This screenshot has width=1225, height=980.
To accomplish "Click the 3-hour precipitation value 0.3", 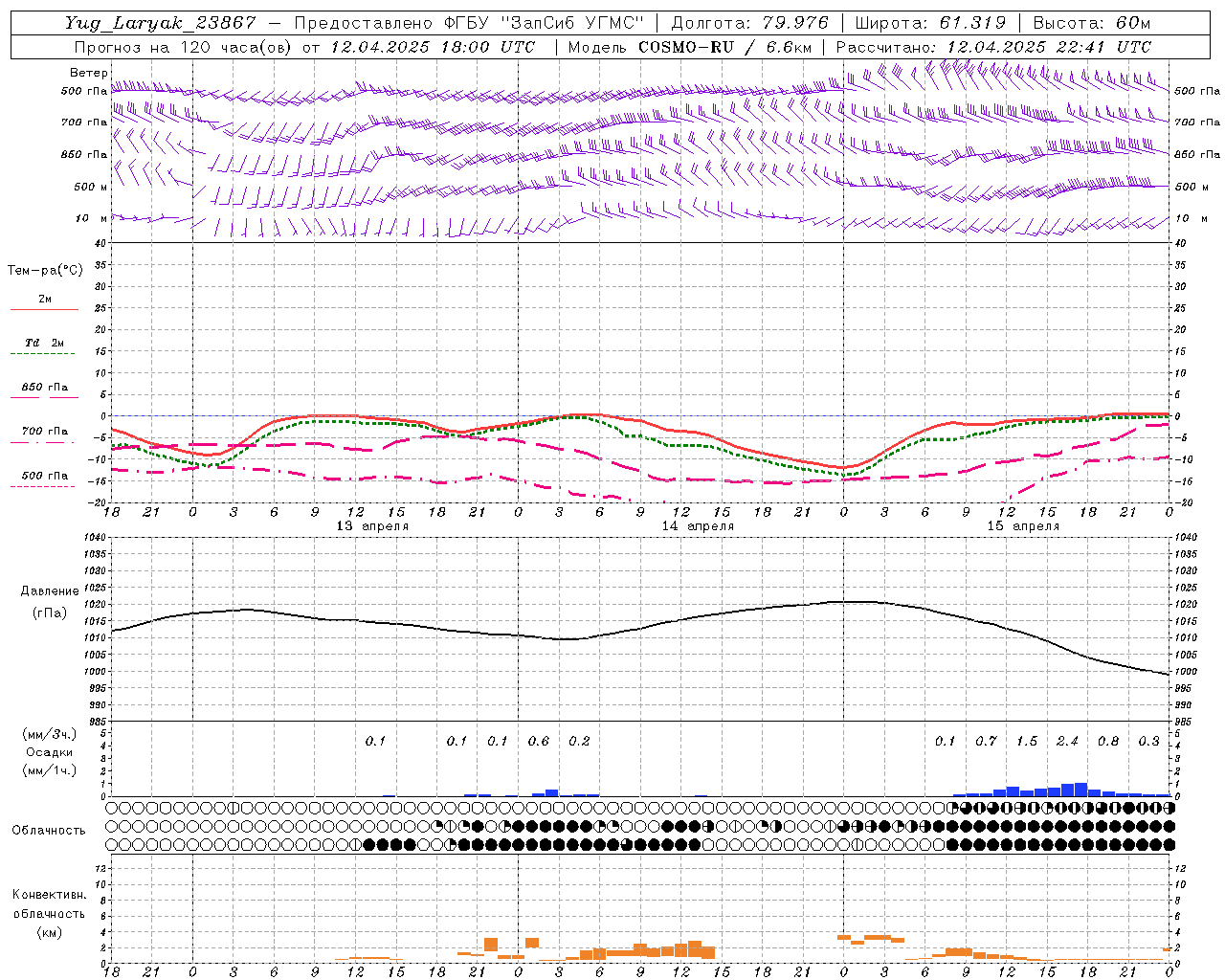I will click(x=1149, y=742).
